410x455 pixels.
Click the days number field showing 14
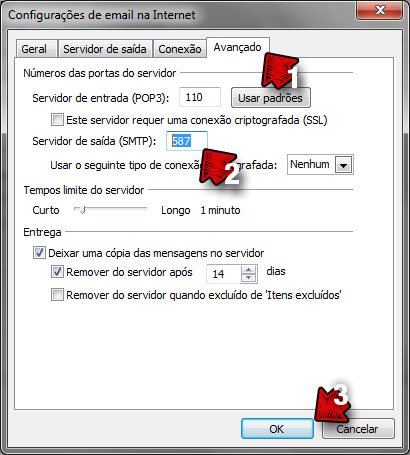223,274
